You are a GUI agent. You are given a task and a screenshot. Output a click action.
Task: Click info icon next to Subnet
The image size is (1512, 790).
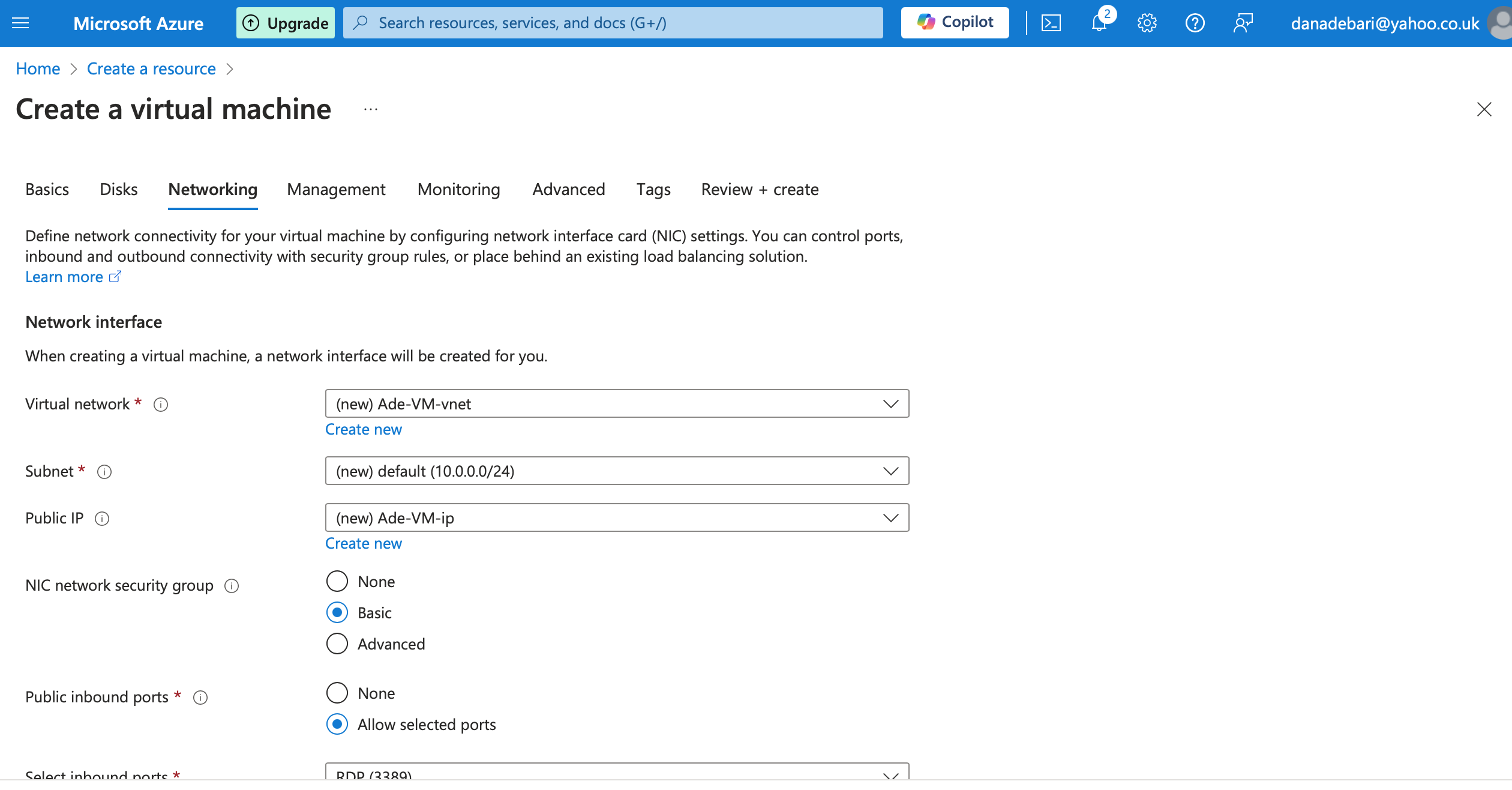(104, 472)
